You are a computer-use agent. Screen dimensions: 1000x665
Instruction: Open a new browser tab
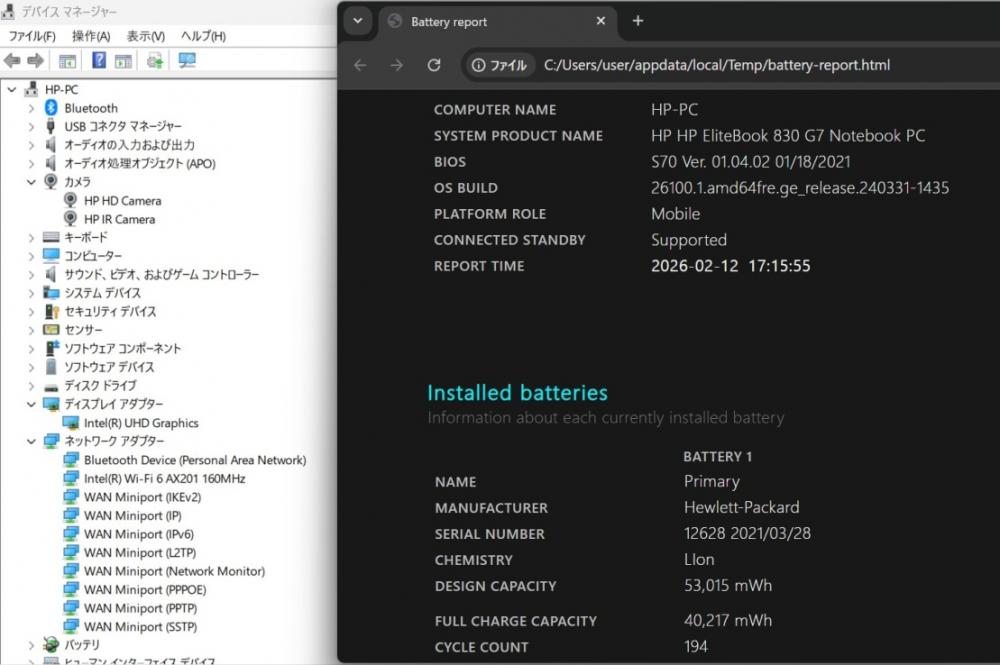pos(638,21)
